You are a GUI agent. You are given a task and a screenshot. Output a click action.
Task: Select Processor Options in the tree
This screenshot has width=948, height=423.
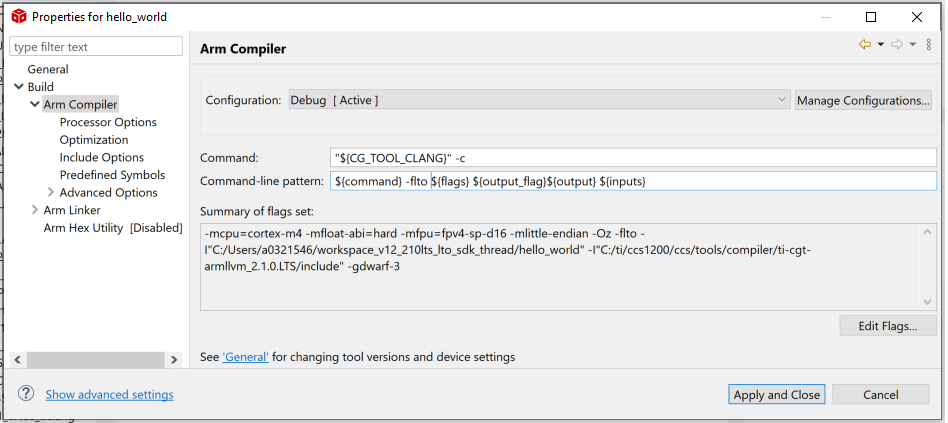point(108,122)
